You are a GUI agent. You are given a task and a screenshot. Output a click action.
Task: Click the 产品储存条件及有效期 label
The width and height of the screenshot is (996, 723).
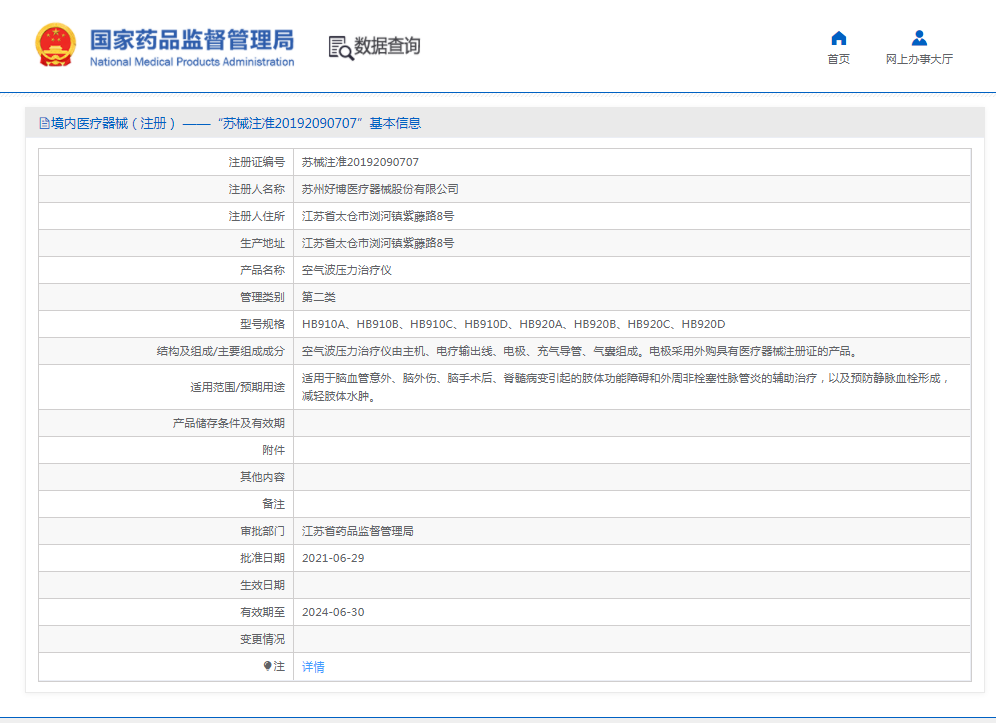pos(229,423)
